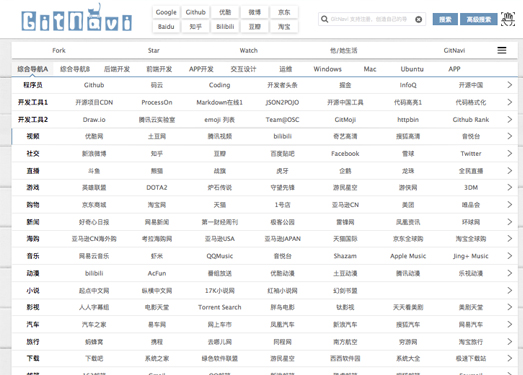Click the 汽车 category label
This screenshot has height=375, width=523.
click(x=33, y=324)
